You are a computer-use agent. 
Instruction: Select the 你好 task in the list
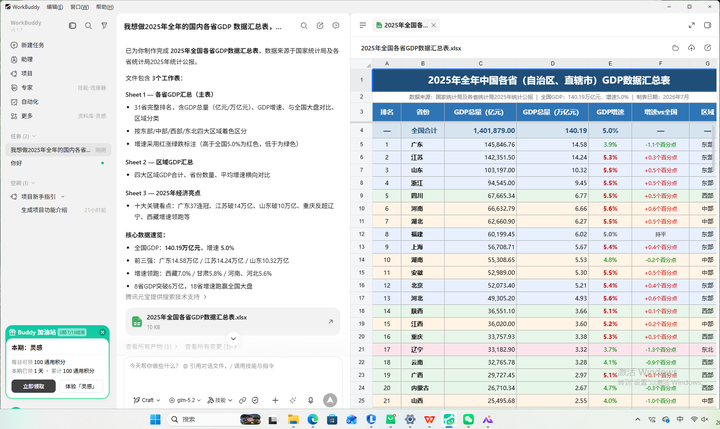coord(58,163)
